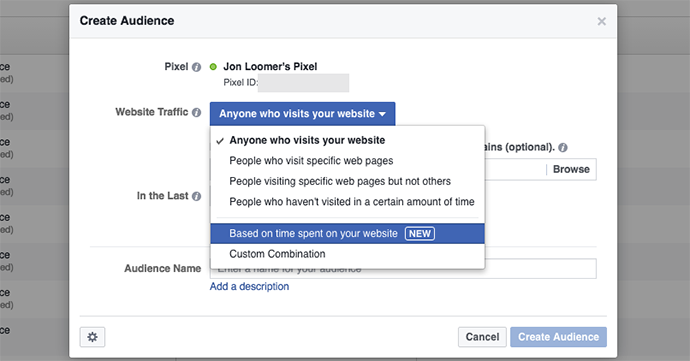Click the Cancel button

point(482,337)
